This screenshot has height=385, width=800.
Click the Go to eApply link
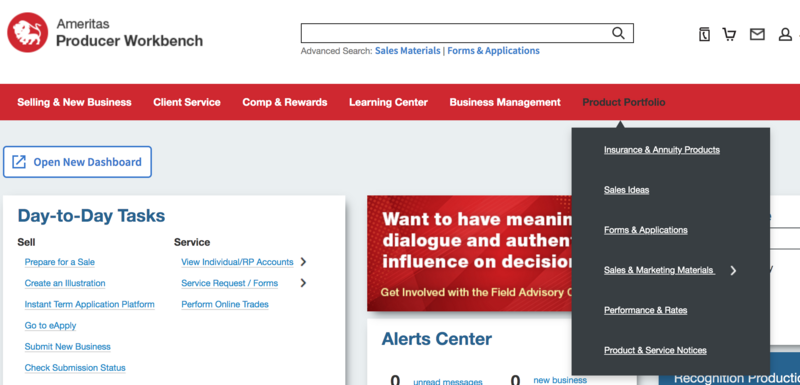[x=51, y=325]
